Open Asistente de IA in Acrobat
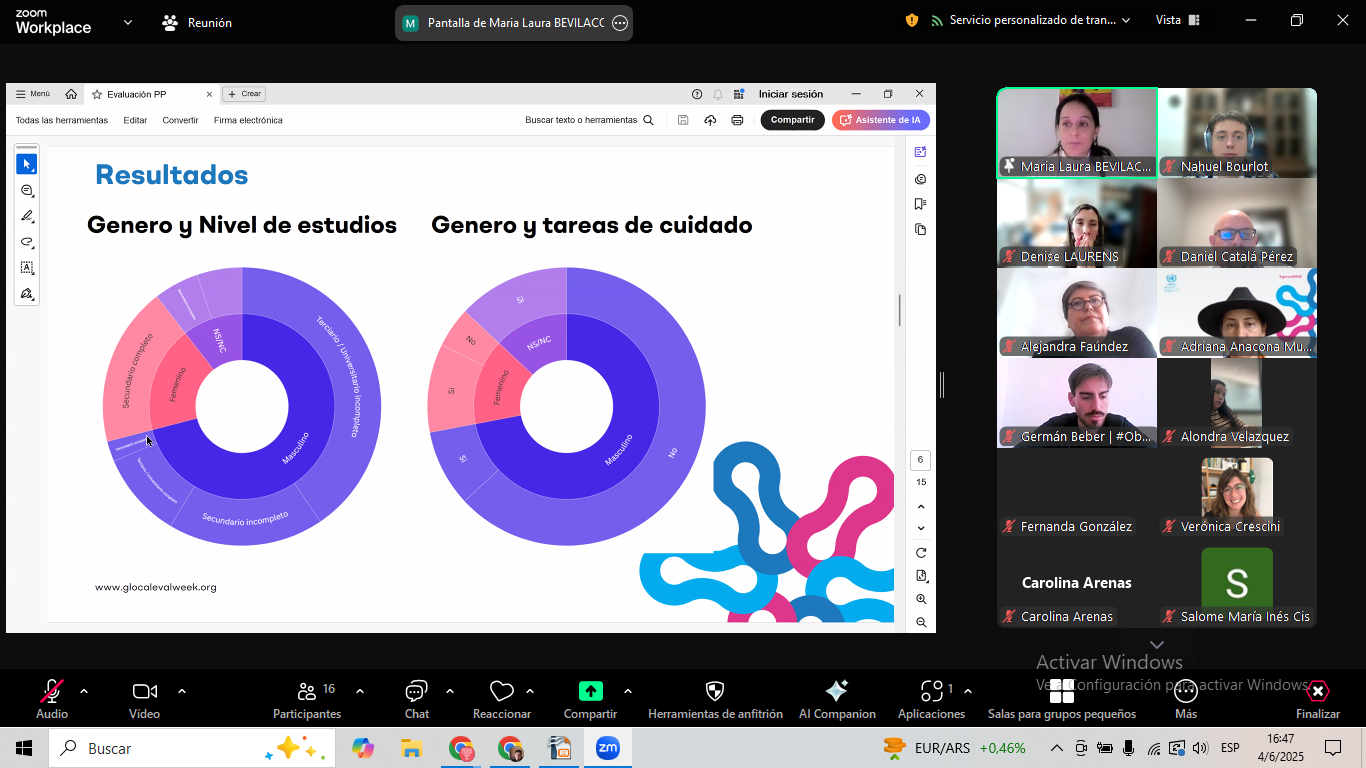The width and height of the screenshot is (1366, 768). [881, 120]
